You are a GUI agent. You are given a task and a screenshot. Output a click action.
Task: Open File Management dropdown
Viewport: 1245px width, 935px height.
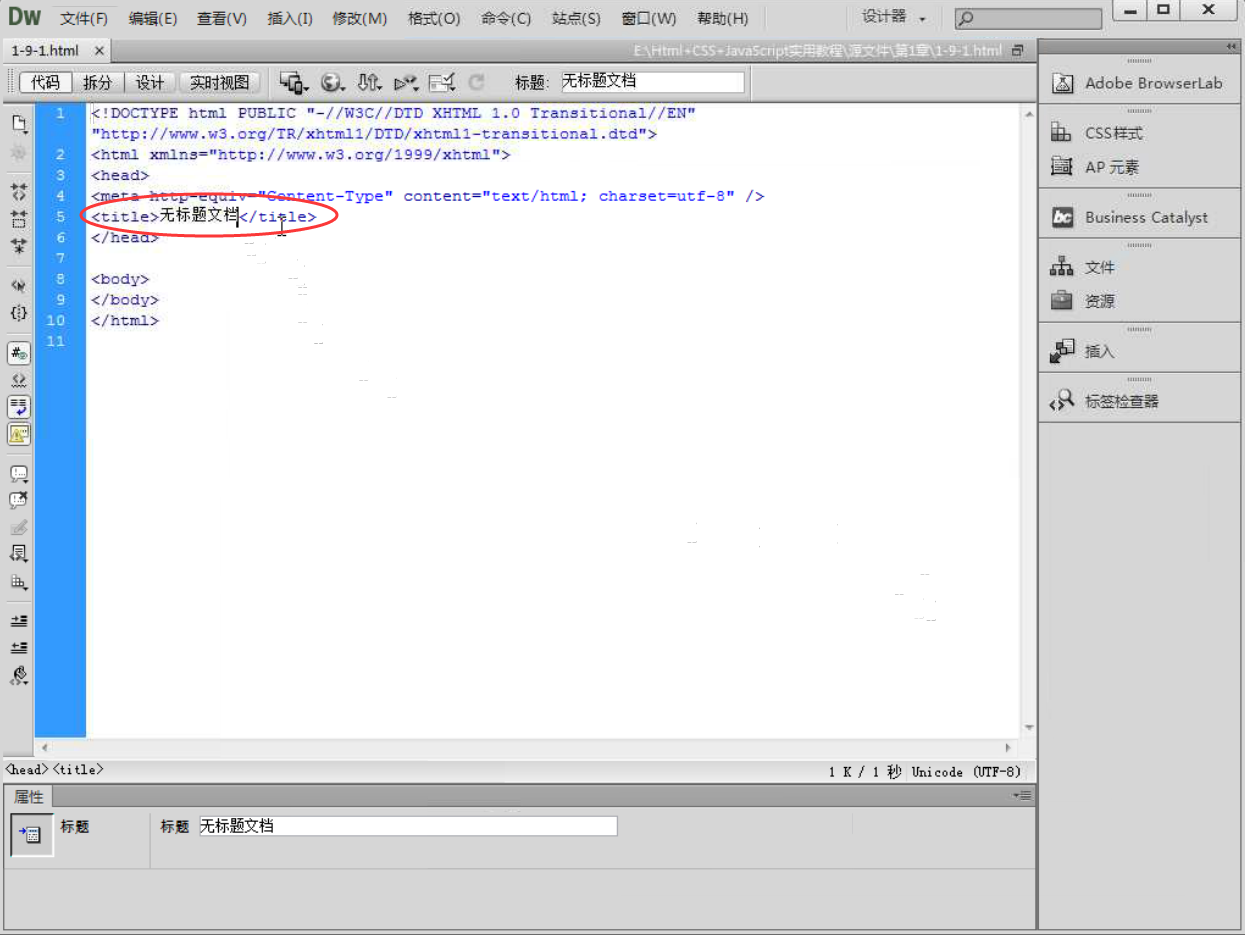point(370,83)
